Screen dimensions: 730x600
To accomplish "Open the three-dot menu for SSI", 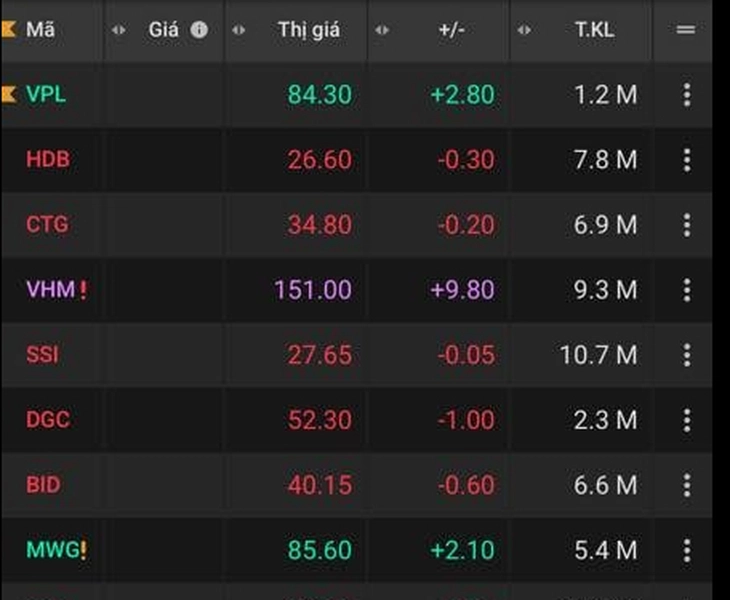I will (x=686, y=355).
